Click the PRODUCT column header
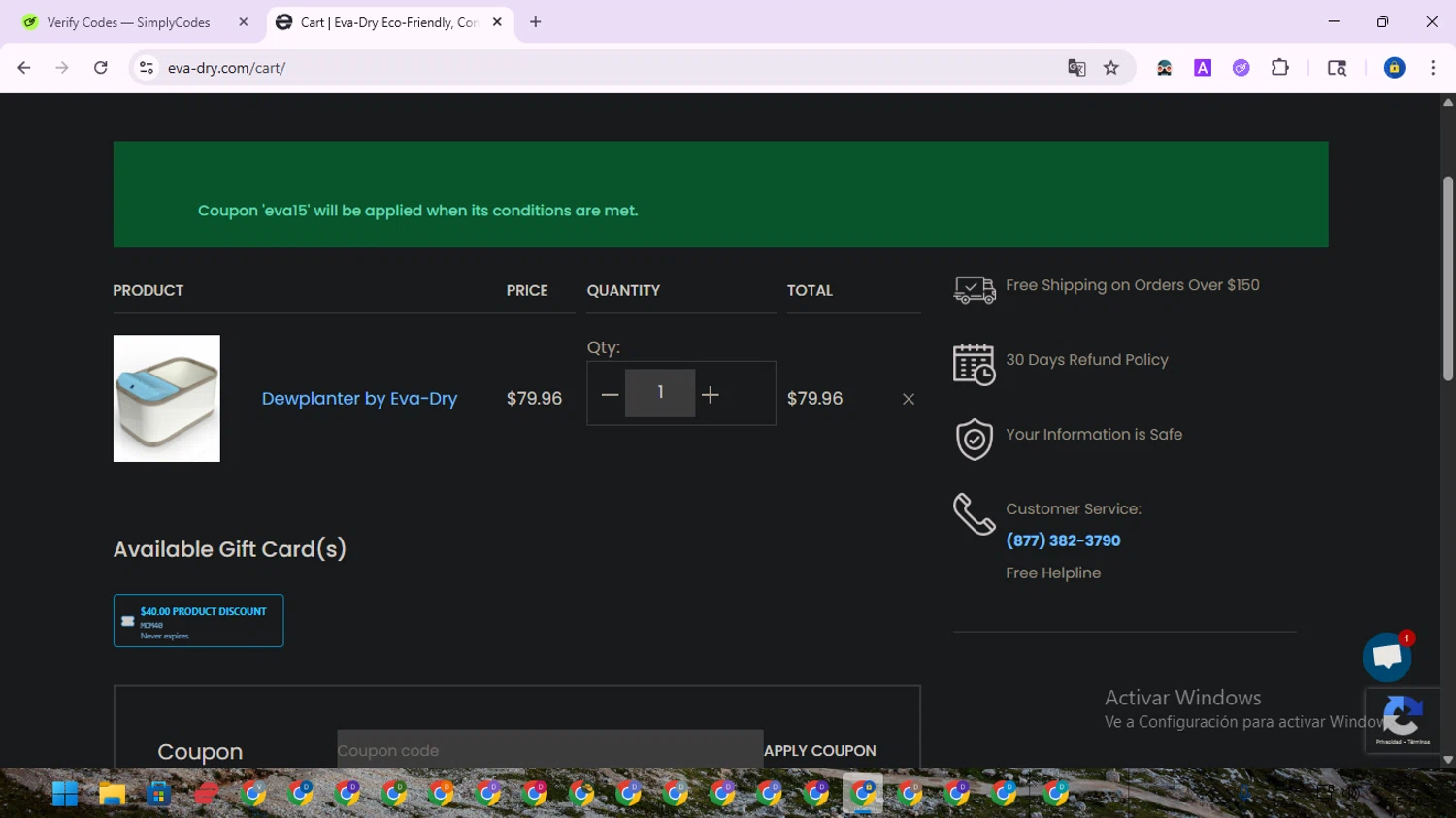The width and height of the screenshot is (1456, 818). (149, 290)
